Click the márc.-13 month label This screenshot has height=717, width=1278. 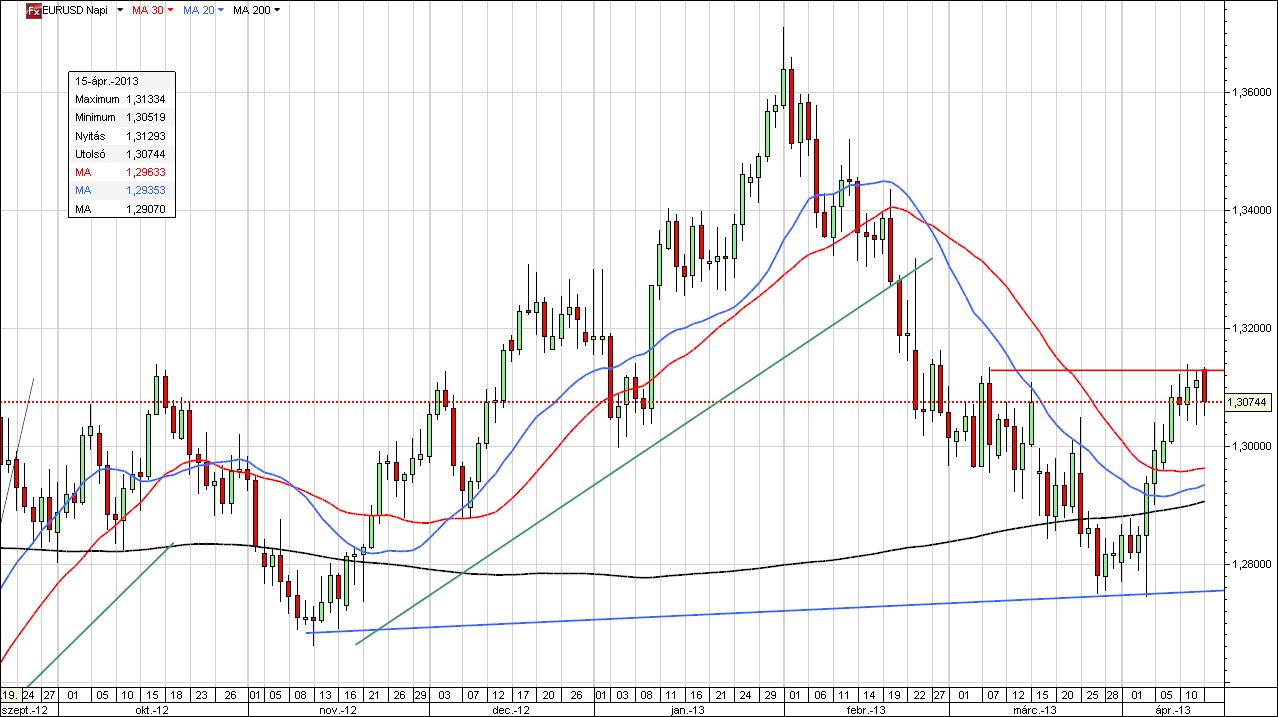(x=1037, y=709)
